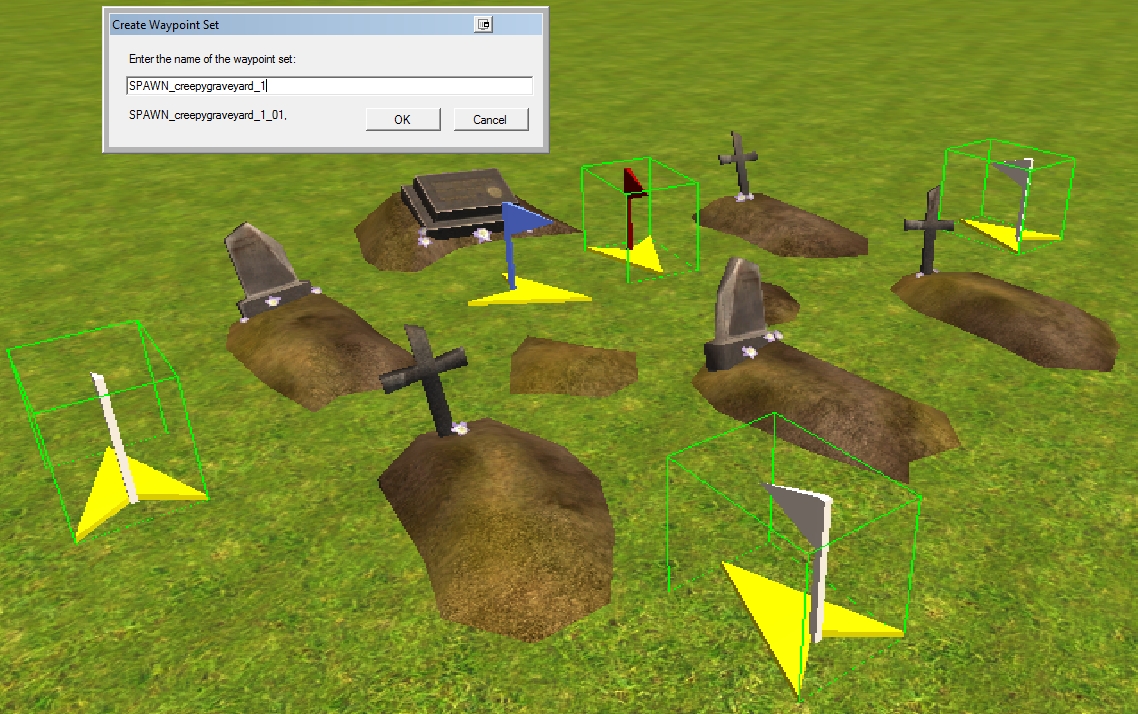
Task: Click the flat stone tomb slab
Action: [x=457, y=198]
